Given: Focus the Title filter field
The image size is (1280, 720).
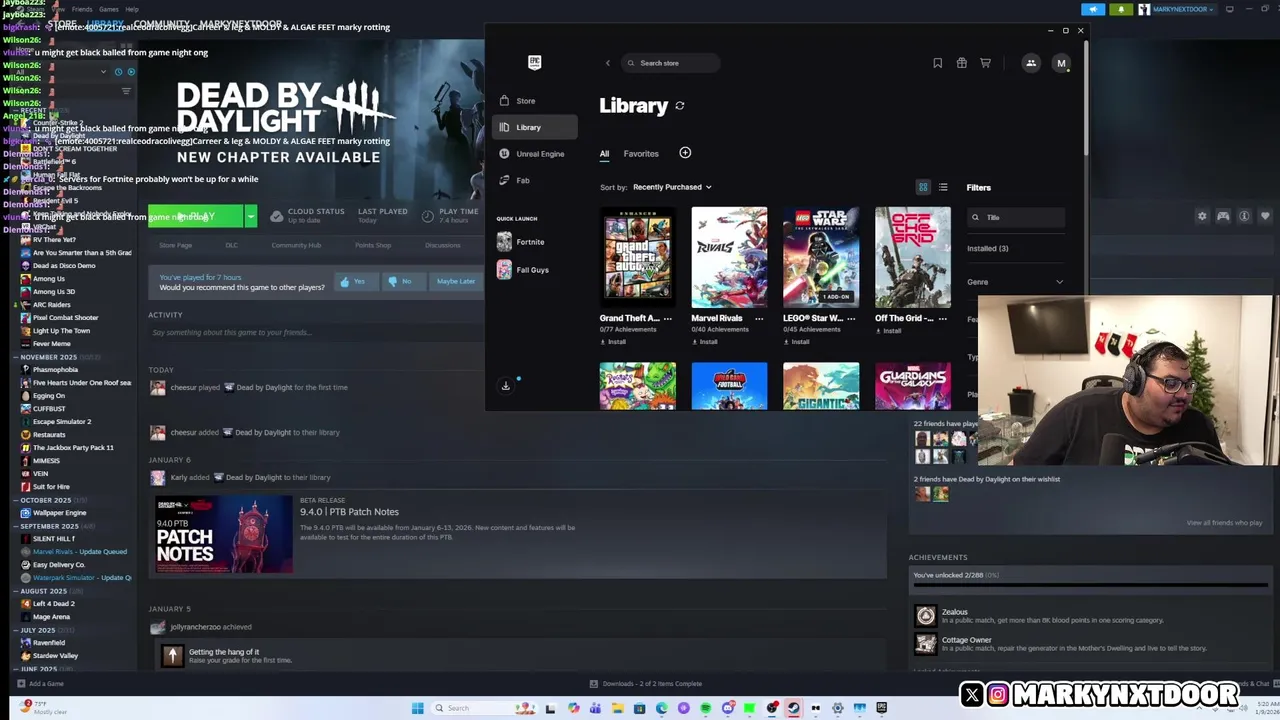Looking at the screenshot, I should click(x=1015, y=217).
